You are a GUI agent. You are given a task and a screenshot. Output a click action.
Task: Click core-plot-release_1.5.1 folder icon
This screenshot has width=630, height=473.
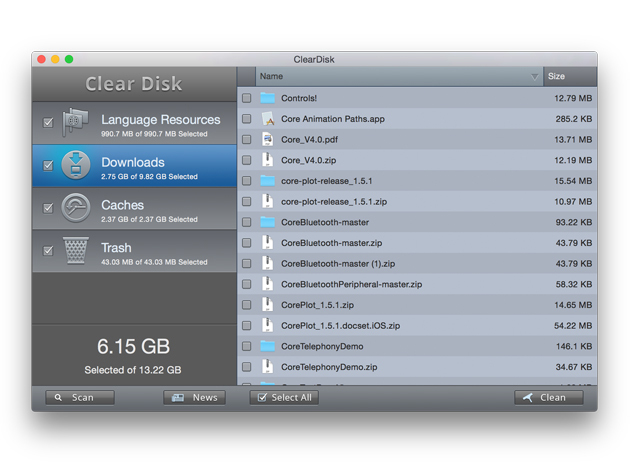(267, 181)
